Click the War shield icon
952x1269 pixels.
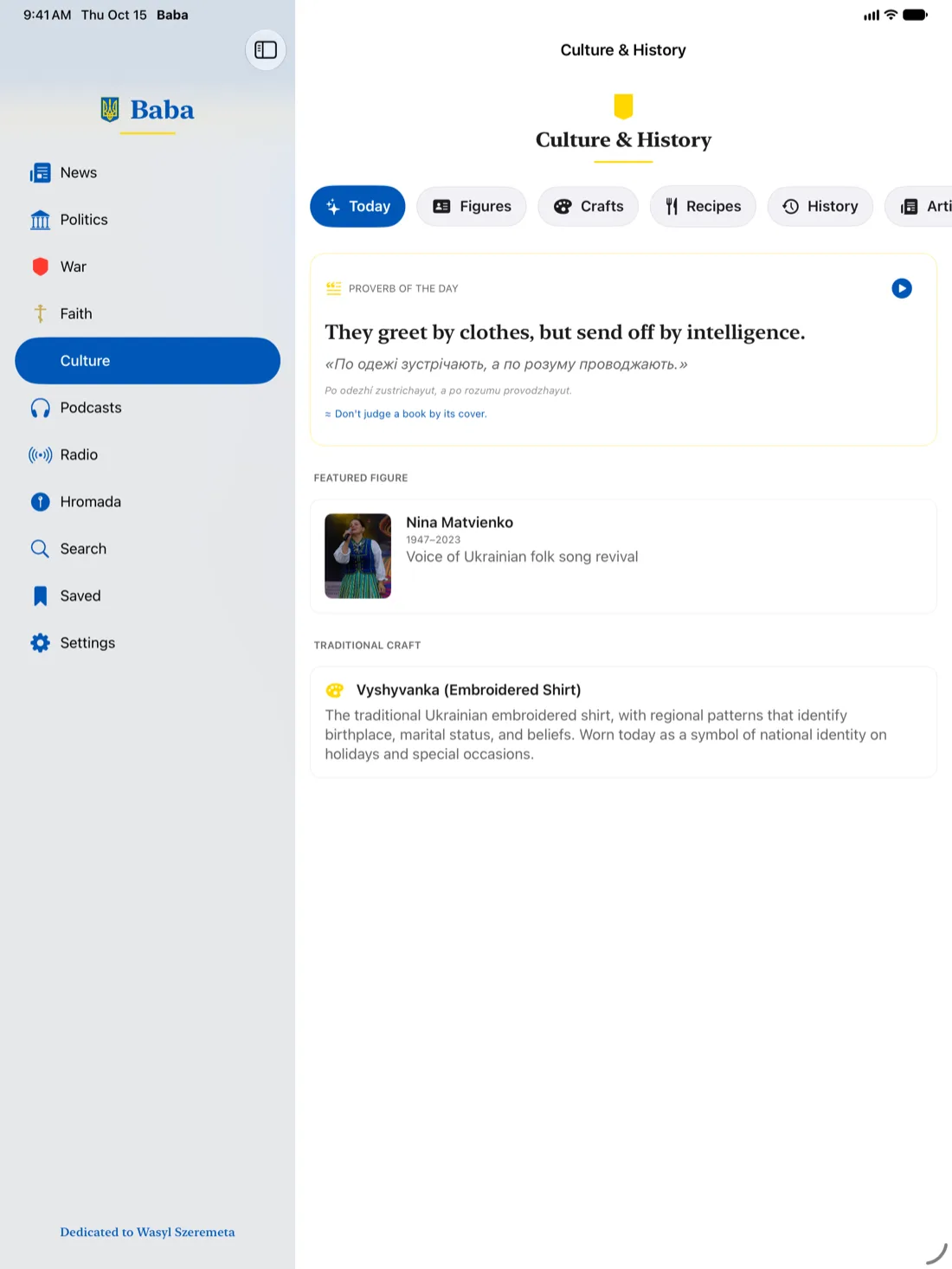[x=40, y=267]
